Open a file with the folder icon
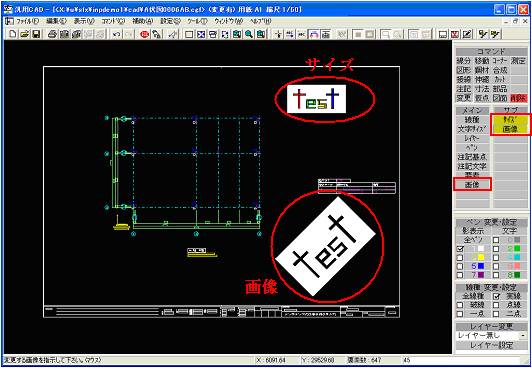This screenshot has height=368, width=532. [x=24, y=34]
